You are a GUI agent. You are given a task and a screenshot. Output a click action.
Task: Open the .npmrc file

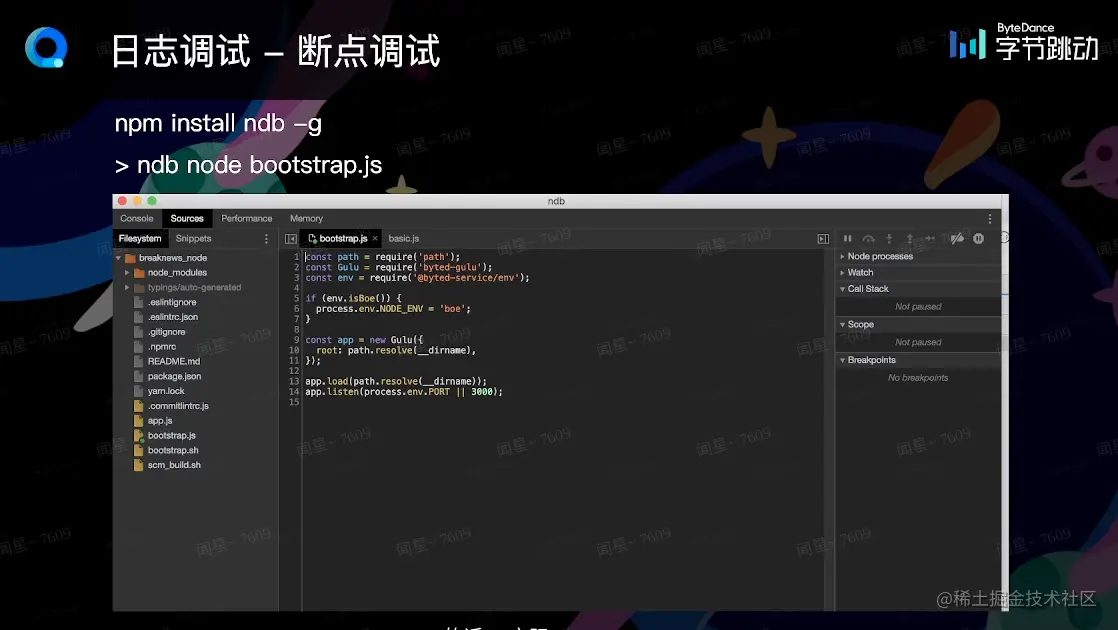[x=162, y=347]
